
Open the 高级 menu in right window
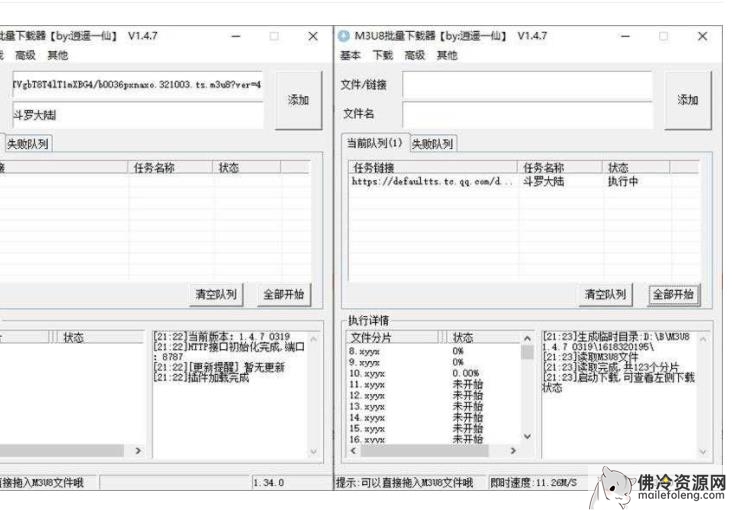414,55
